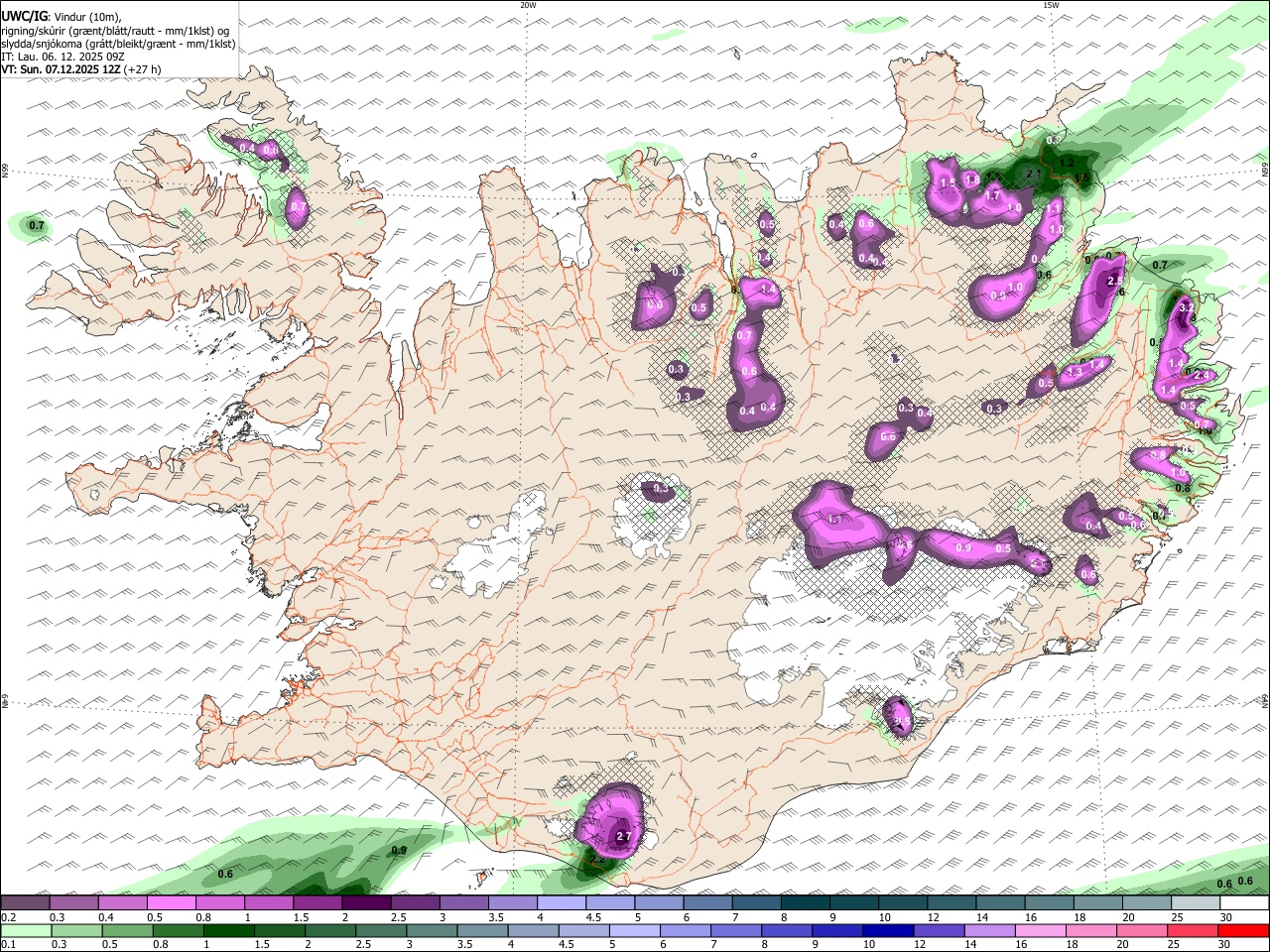Click the '64N' latitude label on right edge
The height and width of the screenshot is (952, 1270).
tap(1265, 701)
